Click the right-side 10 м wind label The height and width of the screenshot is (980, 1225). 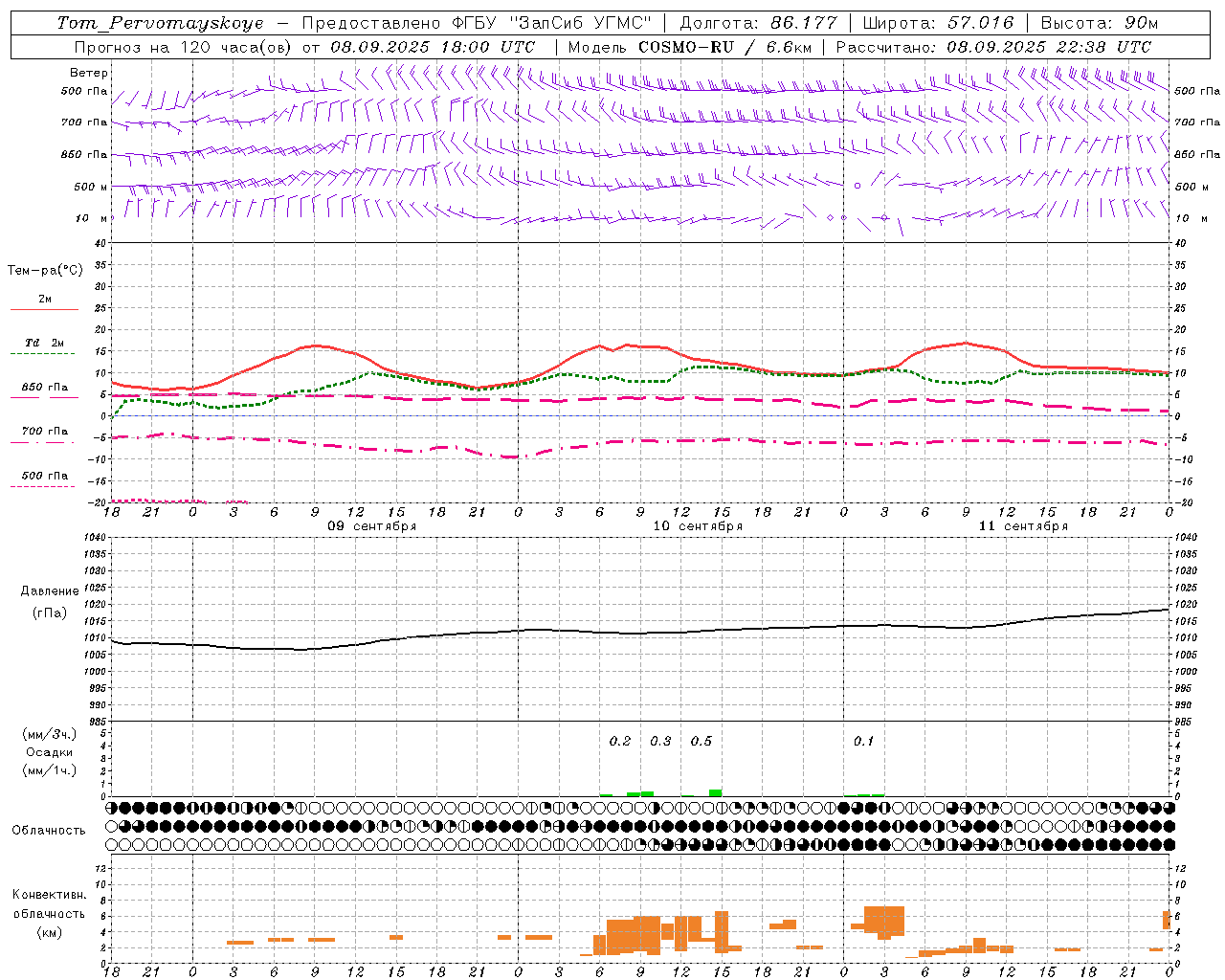pyautogui.click(x=1191, y=218)
